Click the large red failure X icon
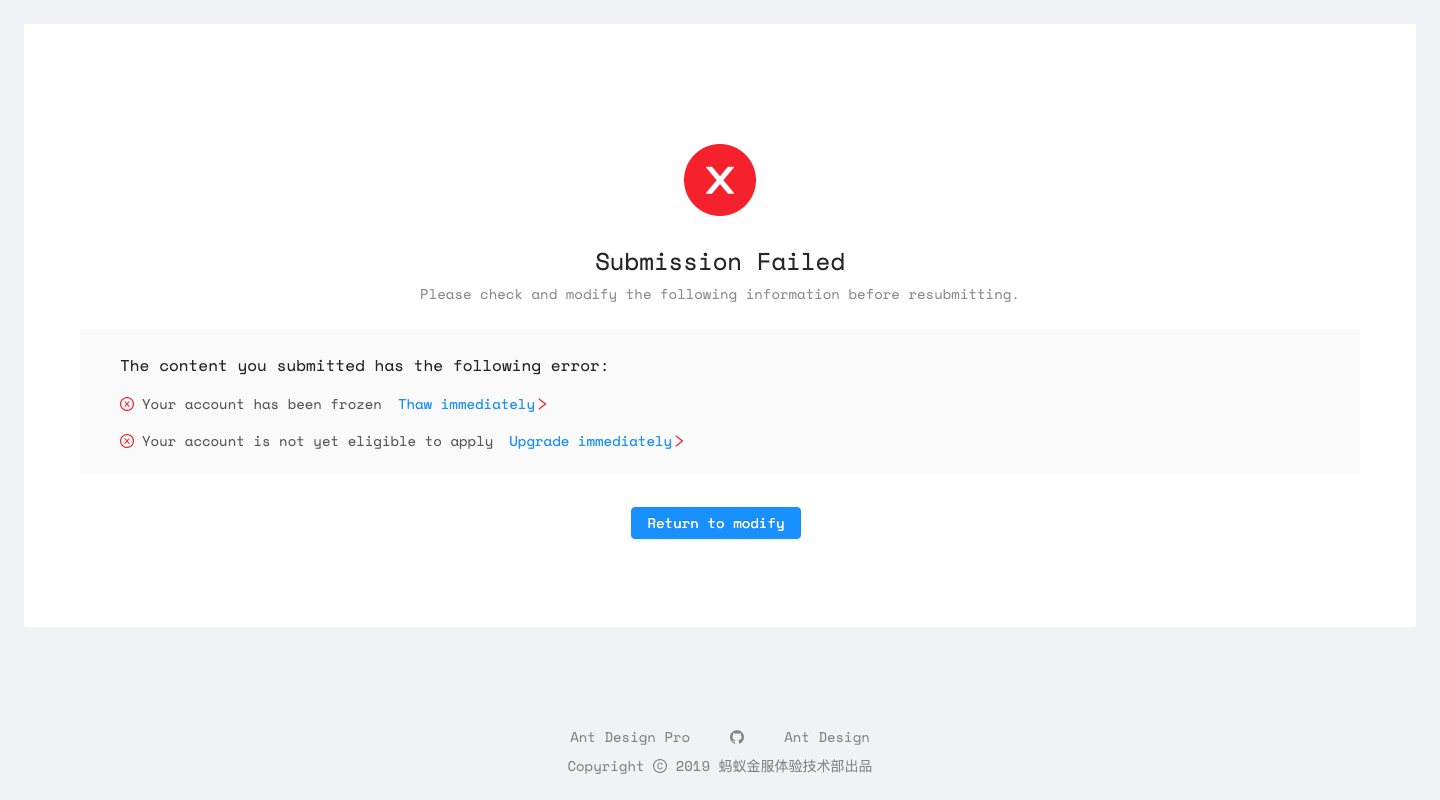 pyautogui.click(x=720, y=180)
